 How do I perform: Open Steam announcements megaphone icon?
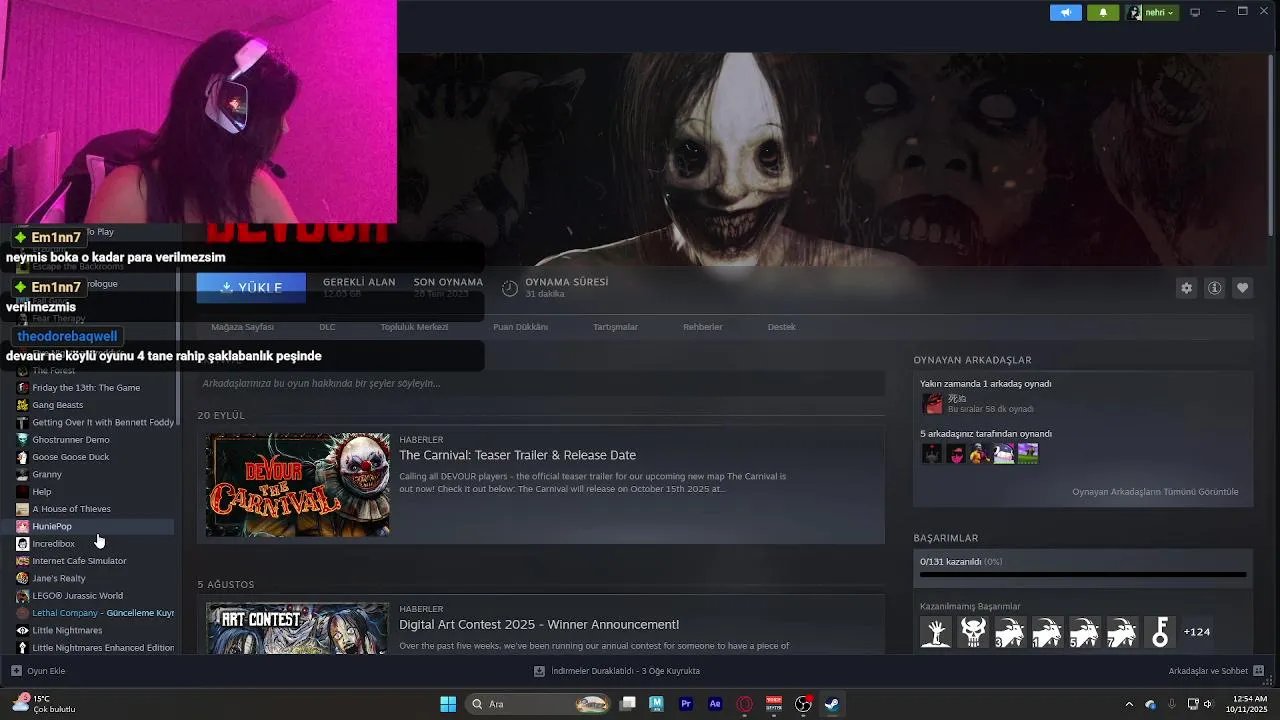(x=1066, y=12)
